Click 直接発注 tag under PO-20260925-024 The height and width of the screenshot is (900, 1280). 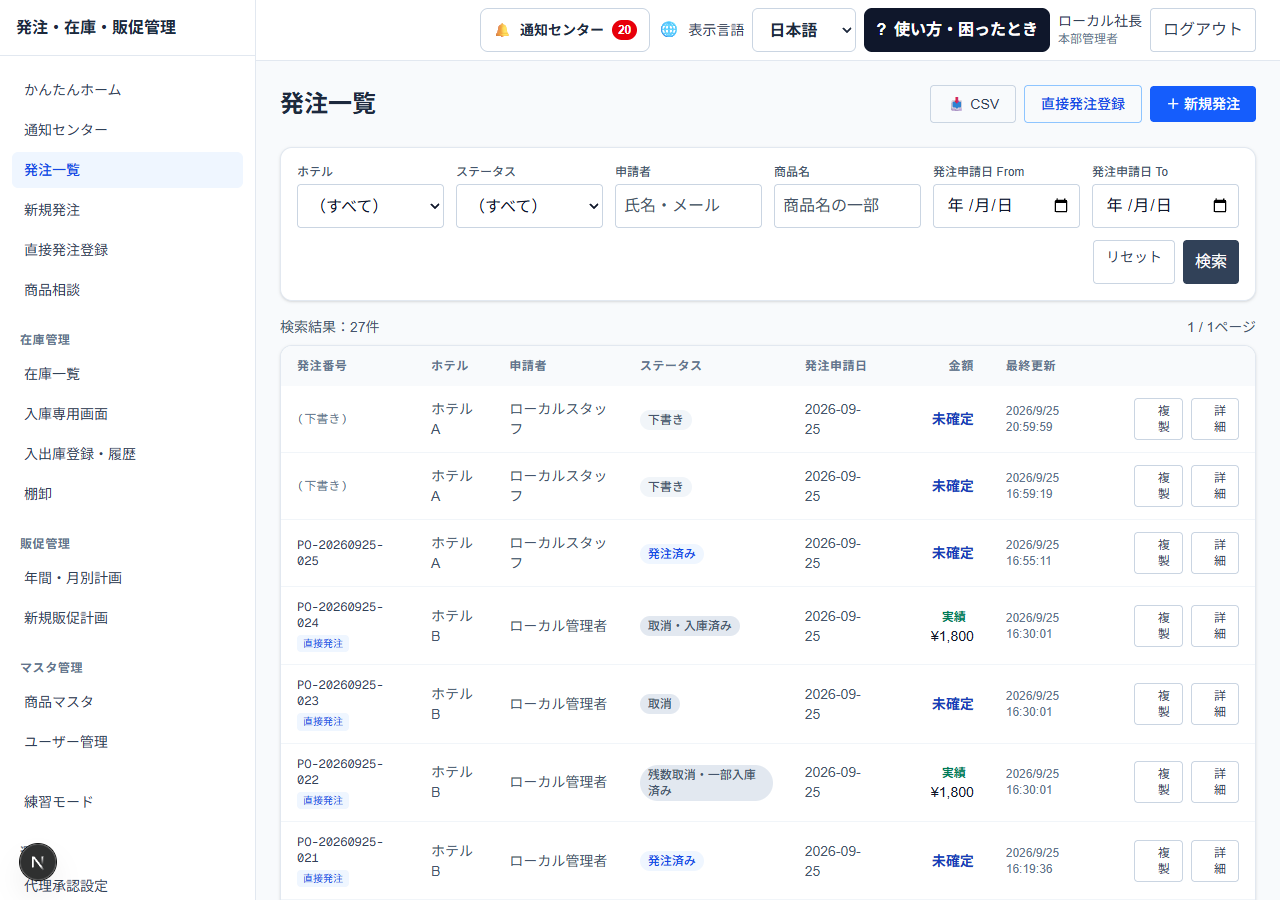[323, 643]
